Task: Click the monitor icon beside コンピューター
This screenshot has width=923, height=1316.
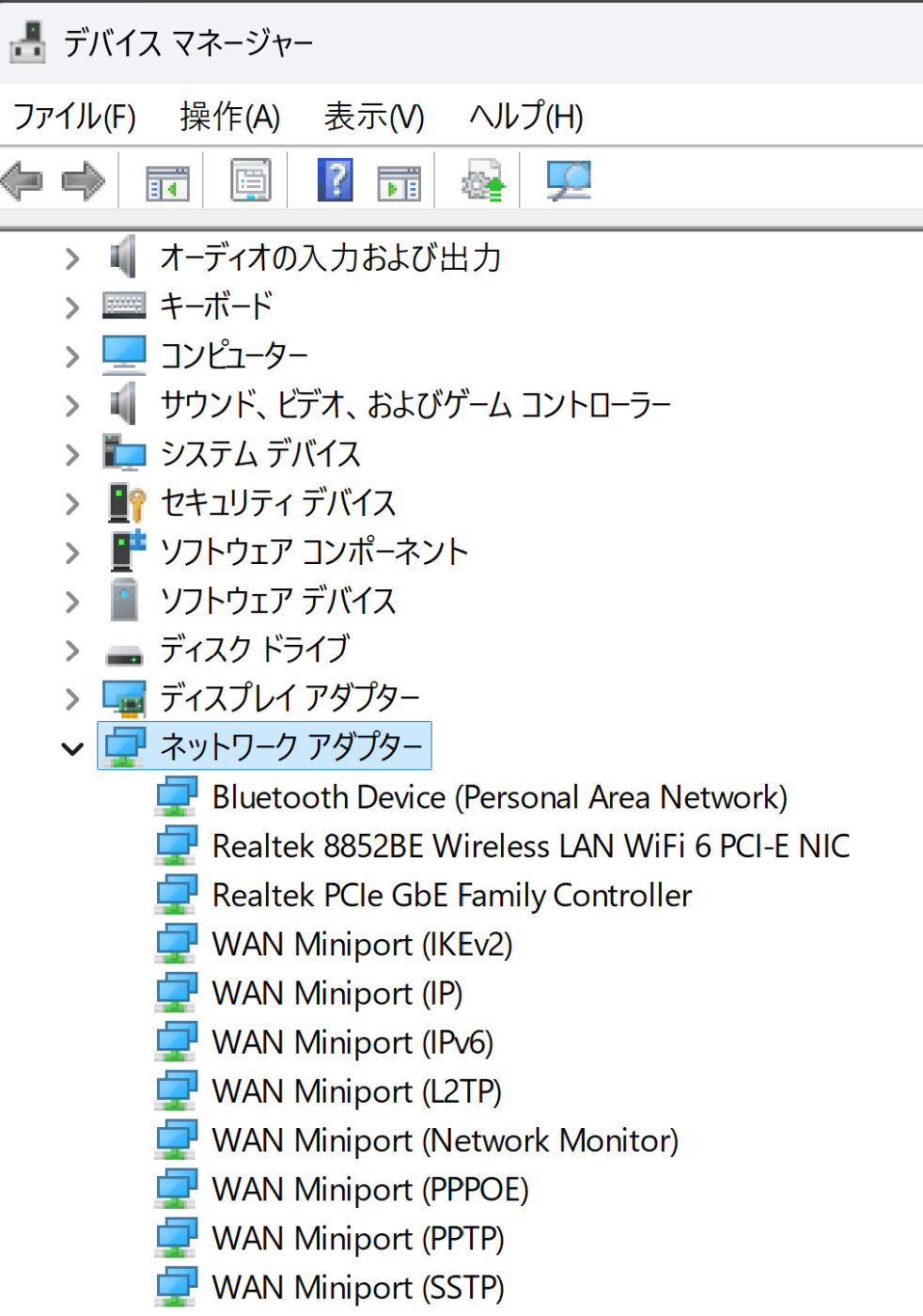Action: [x=124, y=354]
